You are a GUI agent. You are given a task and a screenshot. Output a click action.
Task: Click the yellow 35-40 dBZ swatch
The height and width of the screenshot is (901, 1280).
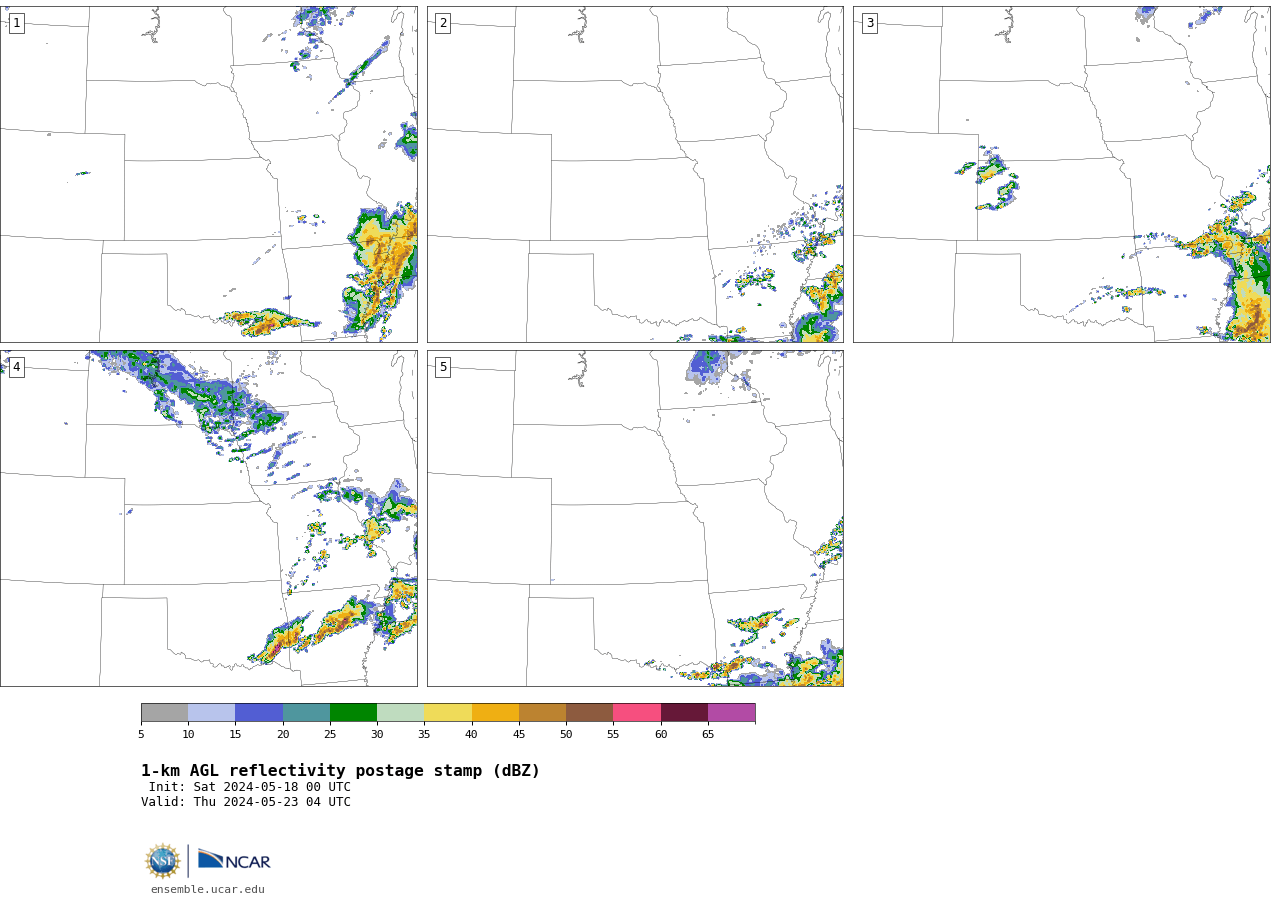pos(448,713)
